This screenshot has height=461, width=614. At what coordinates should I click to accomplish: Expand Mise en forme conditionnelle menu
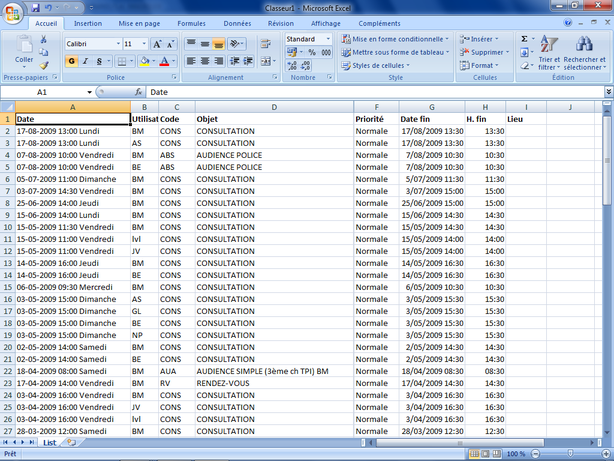396,39
